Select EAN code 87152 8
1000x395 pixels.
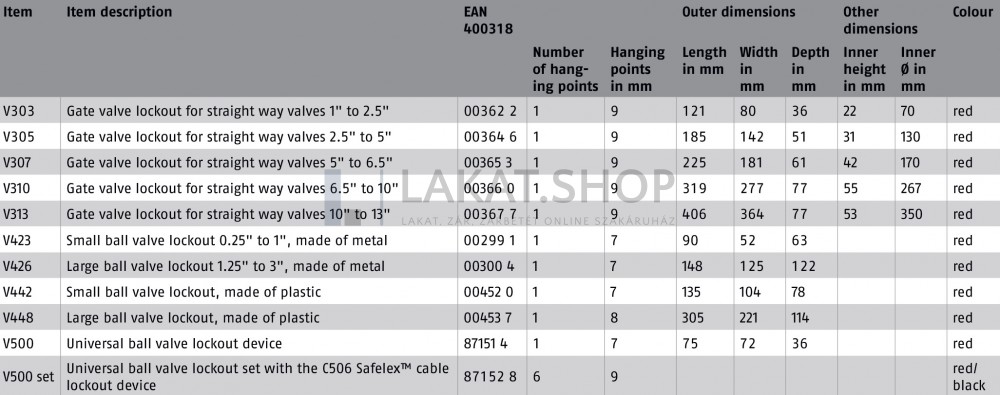[x=490, y=376]
